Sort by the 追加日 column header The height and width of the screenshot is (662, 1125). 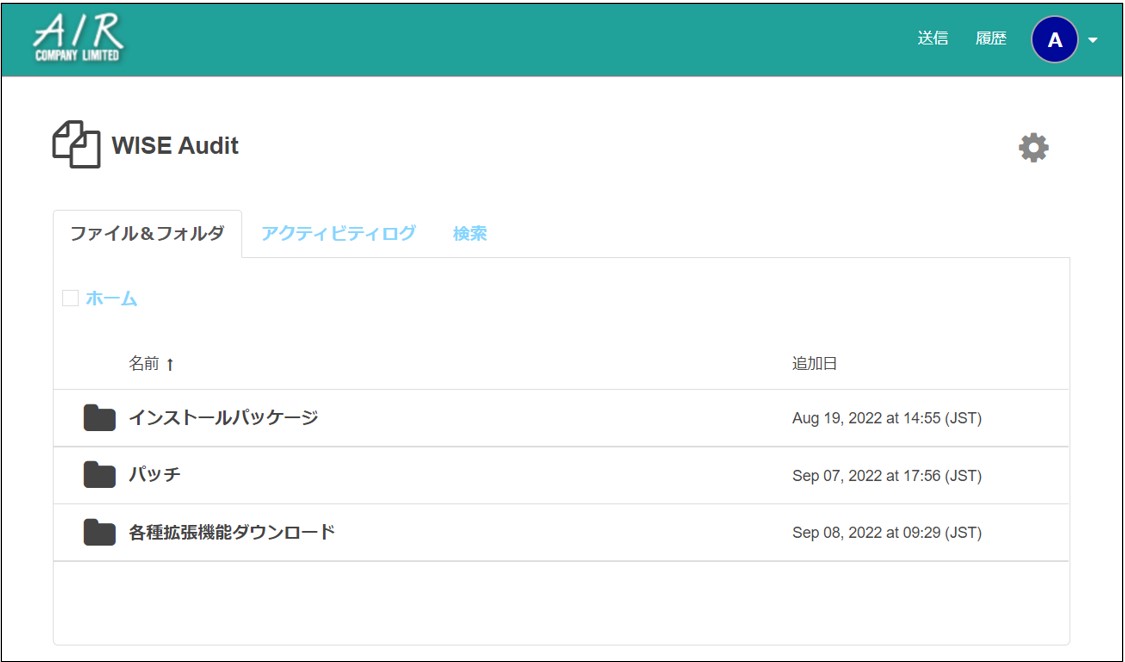814,364
